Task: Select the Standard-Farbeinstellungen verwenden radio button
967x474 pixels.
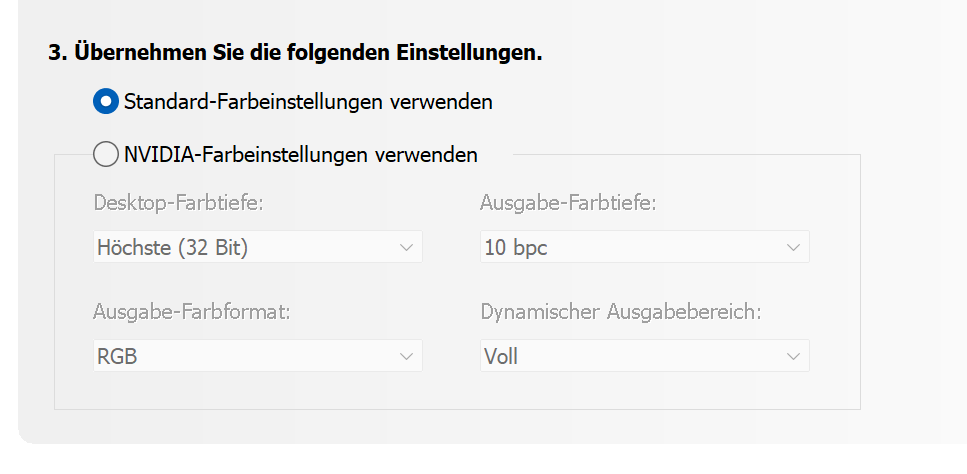Action: click(105, 102)
